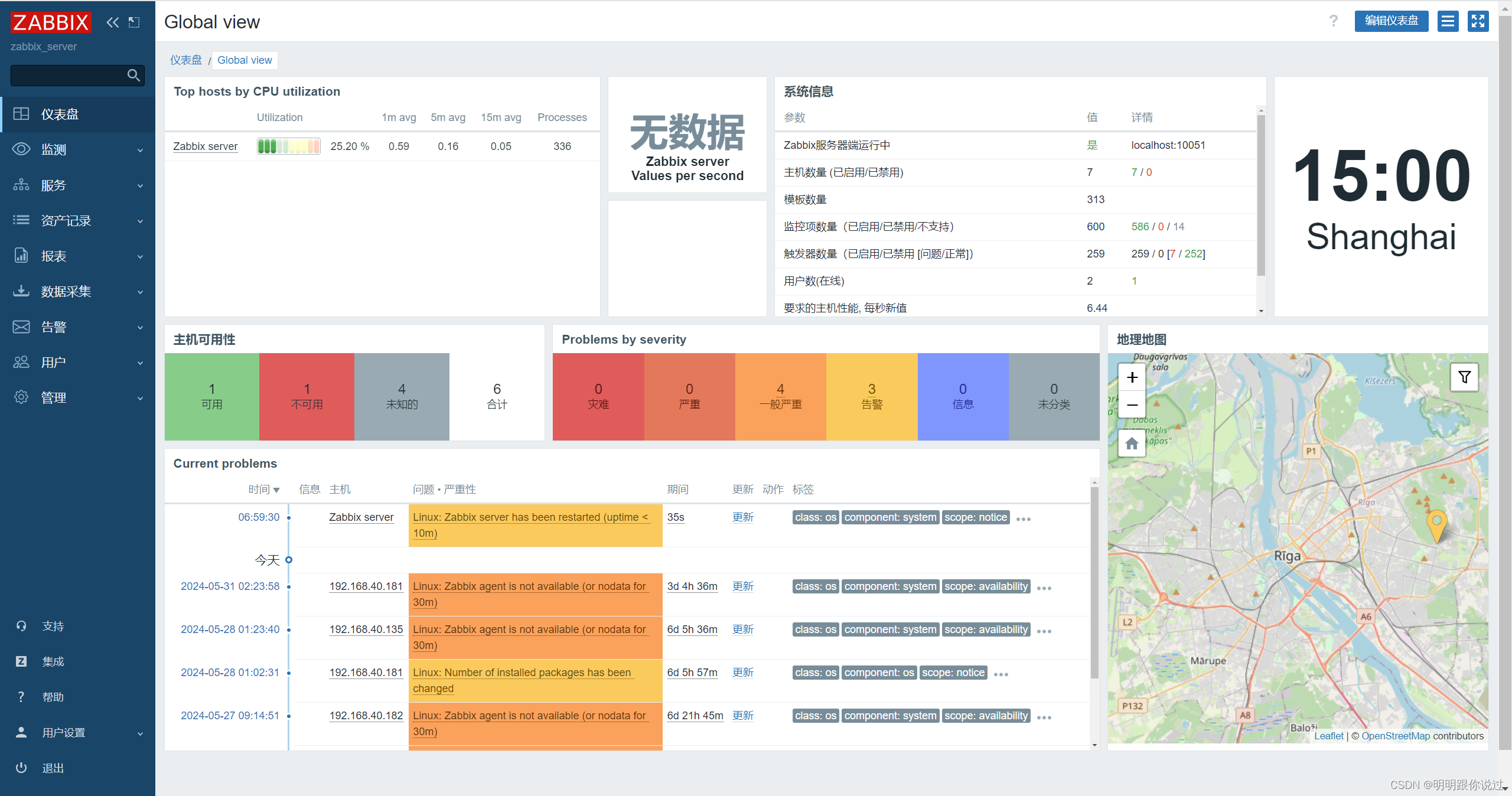Click system info widget scrollbar
The width and height of the screenshot is (1512, 796).
[x=1261, y=195]
